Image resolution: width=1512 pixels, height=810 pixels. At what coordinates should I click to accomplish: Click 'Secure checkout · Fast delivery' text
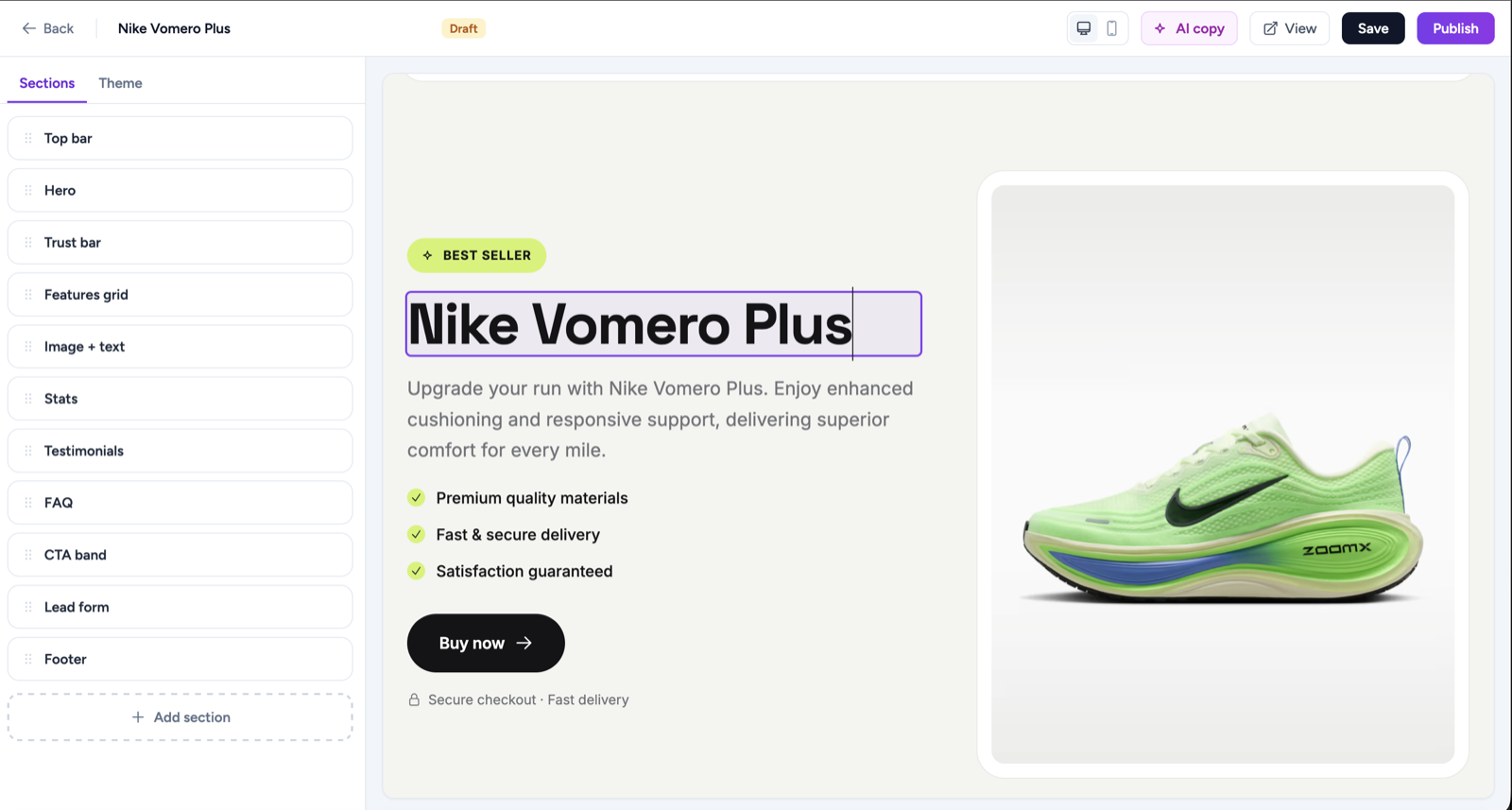(x=528, y=699)
